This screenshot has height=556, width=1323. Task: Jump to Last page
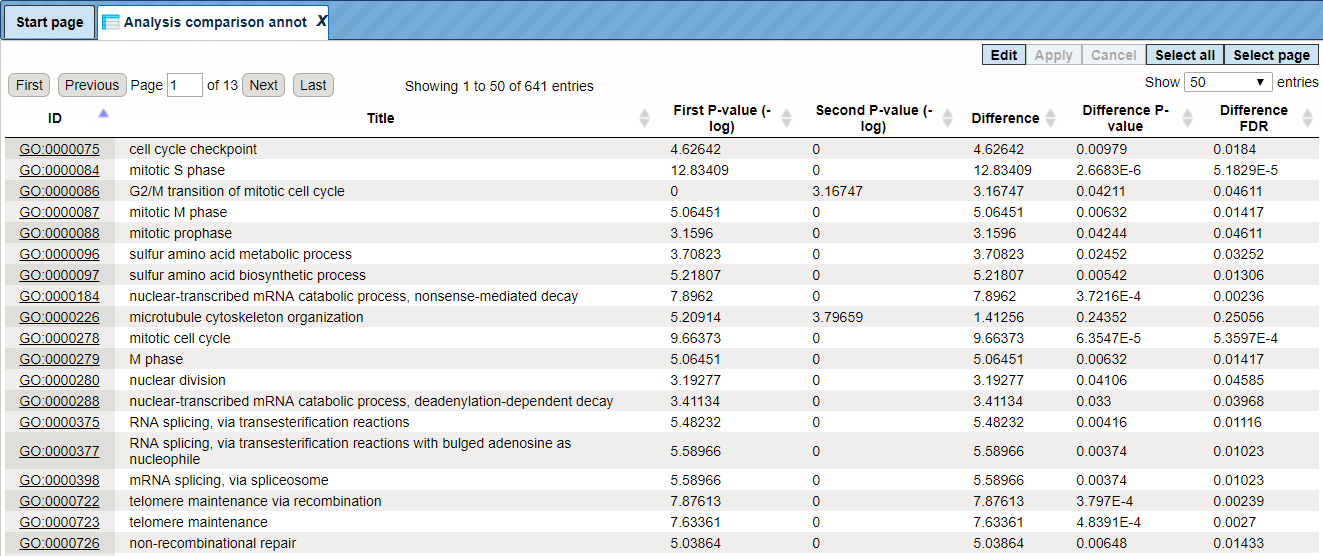click(x=313, y=85)
